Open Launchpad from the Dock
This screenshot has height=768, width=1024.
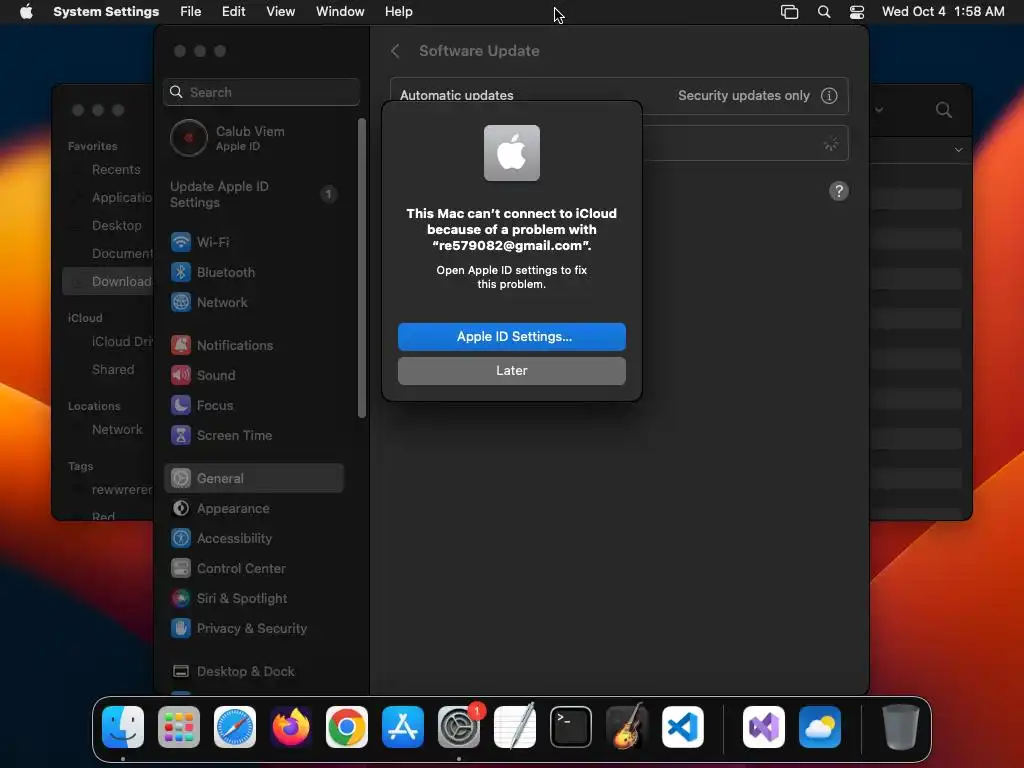tap(179, 726)
